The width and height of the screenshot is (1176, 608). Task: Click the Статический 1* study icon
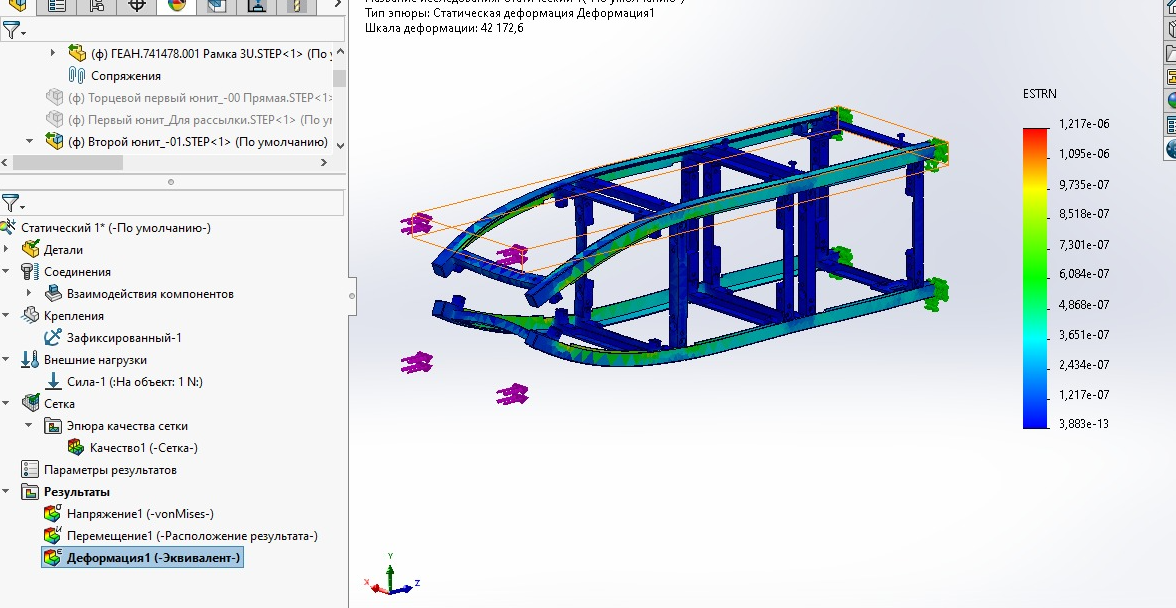[8, 227]
